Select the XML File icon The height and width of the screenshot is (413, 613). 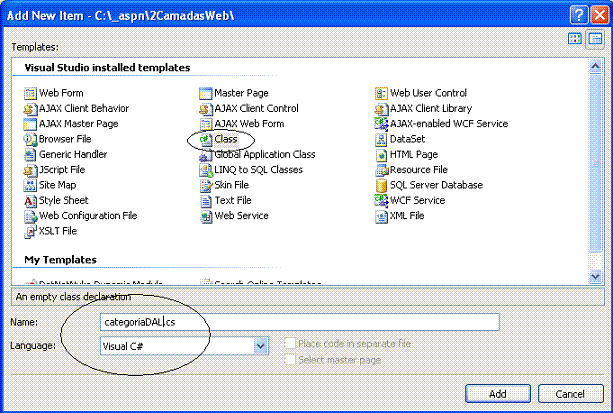point(381,216)
